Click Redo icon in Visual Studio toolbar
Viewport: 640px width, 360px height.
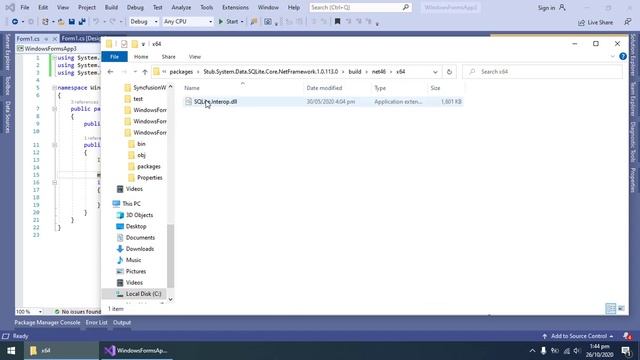tap(112, 22)
